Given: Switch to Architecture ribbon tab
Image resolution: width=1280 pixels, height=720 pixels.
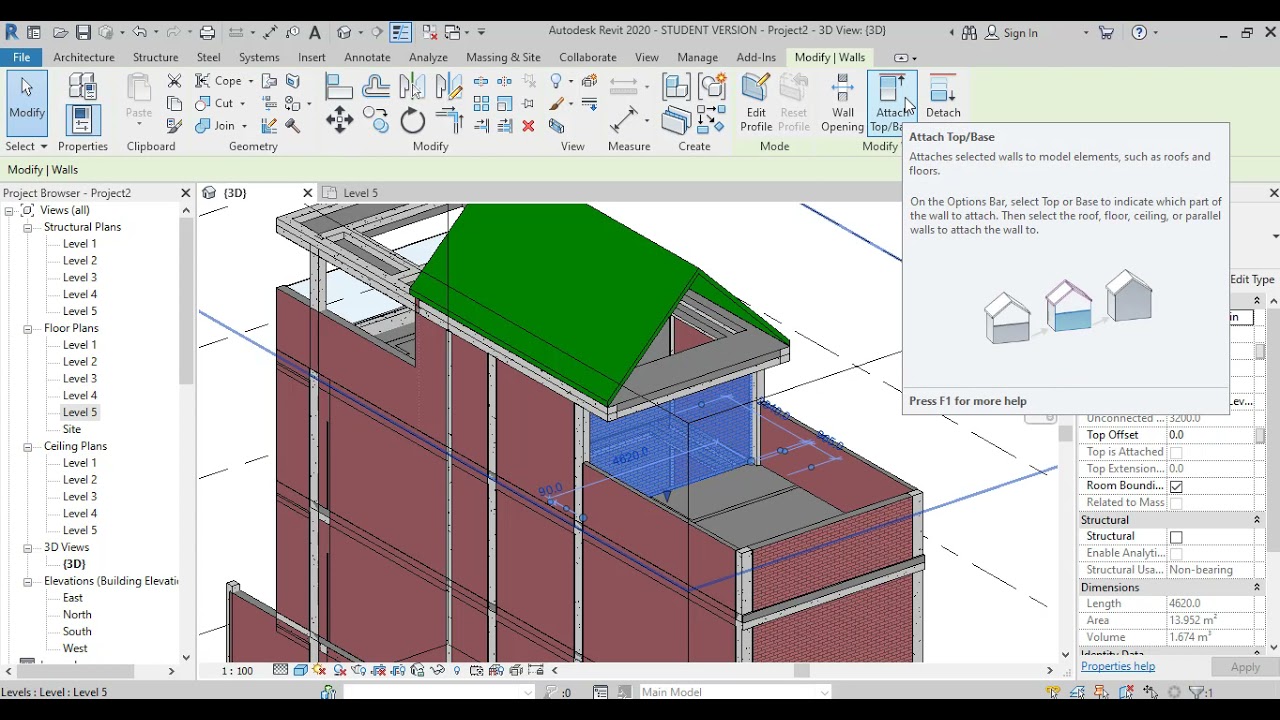Looking at the screenshot, I should click(84, 57).
